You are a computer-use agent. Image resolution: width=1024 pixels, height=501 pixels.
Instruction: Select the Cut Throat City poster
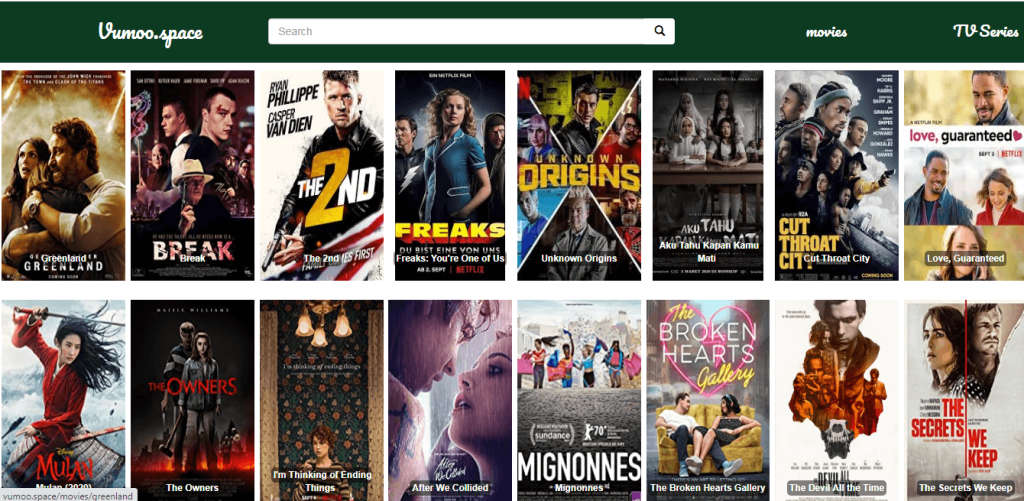point(837,176)
